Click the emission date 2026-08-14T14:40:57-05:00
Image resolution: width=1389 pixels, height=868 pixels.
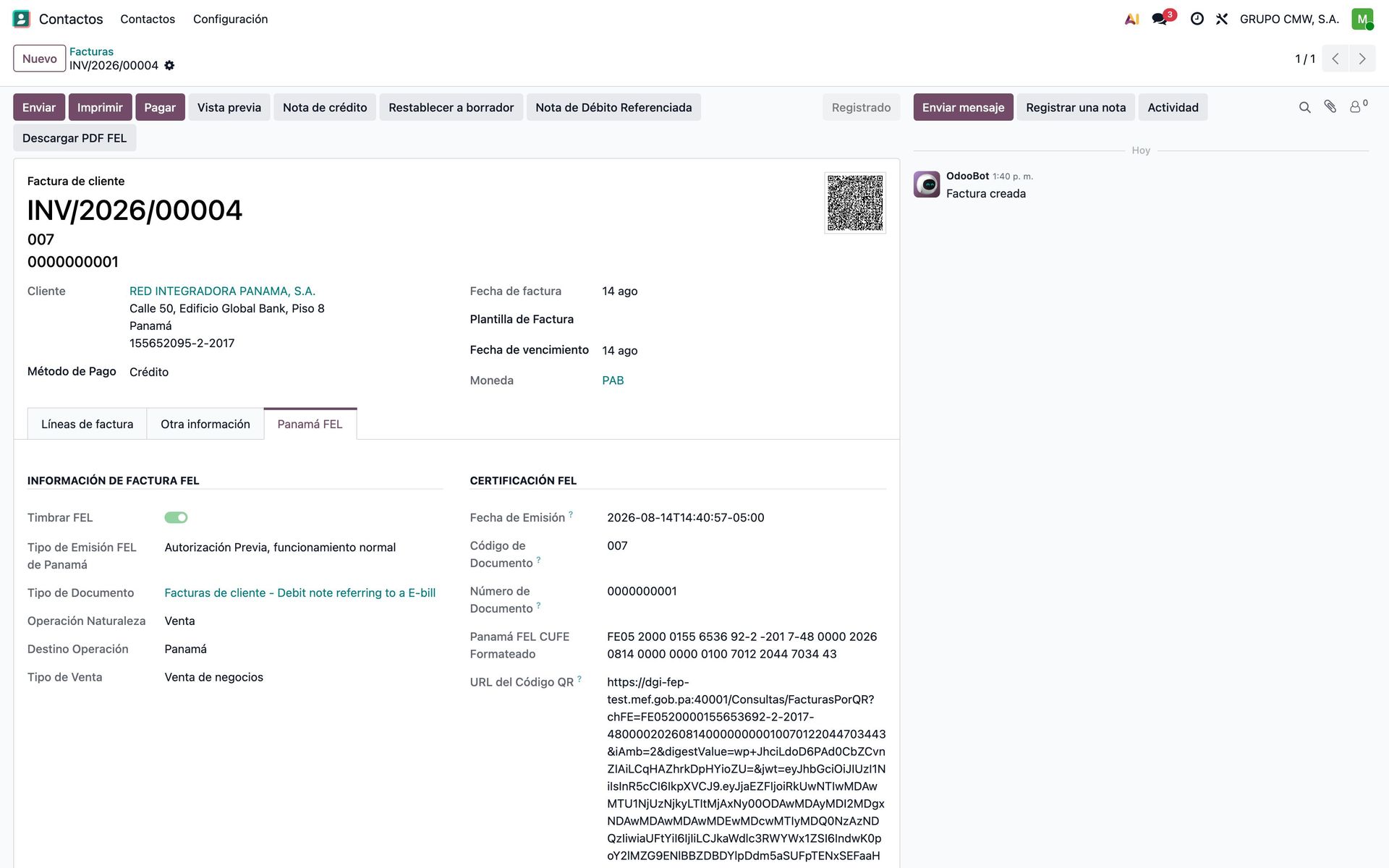pos(685,517)
